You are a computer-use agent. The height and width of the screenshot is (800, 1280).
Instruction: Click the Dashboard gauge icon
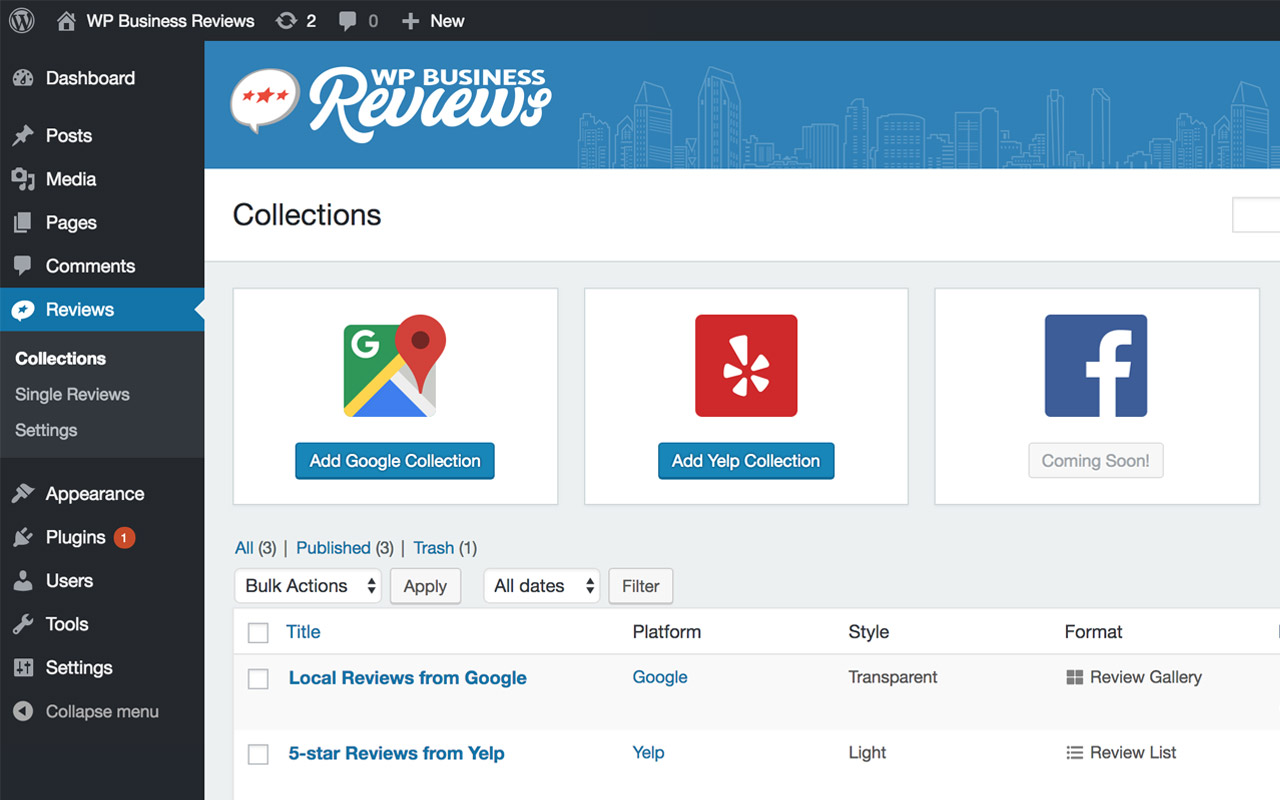[23, 78]
